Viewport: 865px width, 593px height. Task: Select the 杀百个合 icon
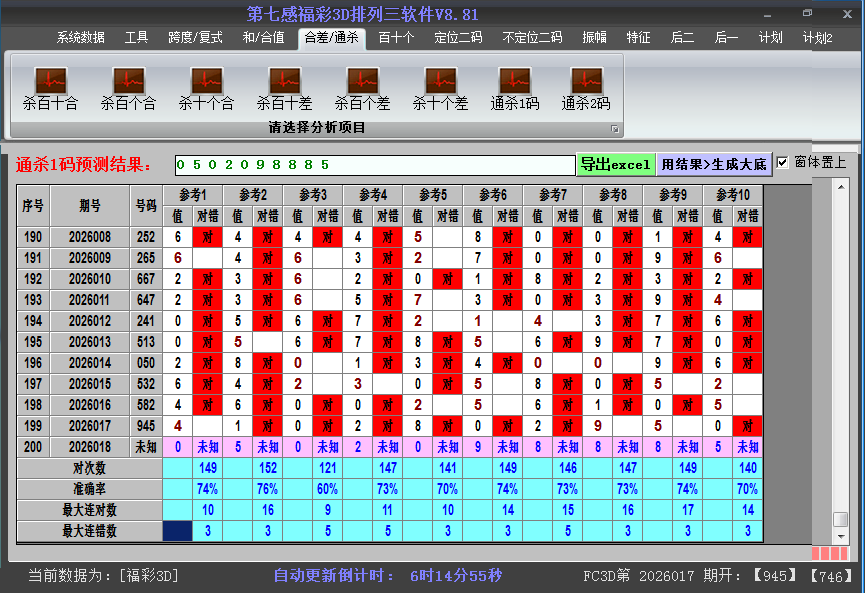(x=128, y=87)
